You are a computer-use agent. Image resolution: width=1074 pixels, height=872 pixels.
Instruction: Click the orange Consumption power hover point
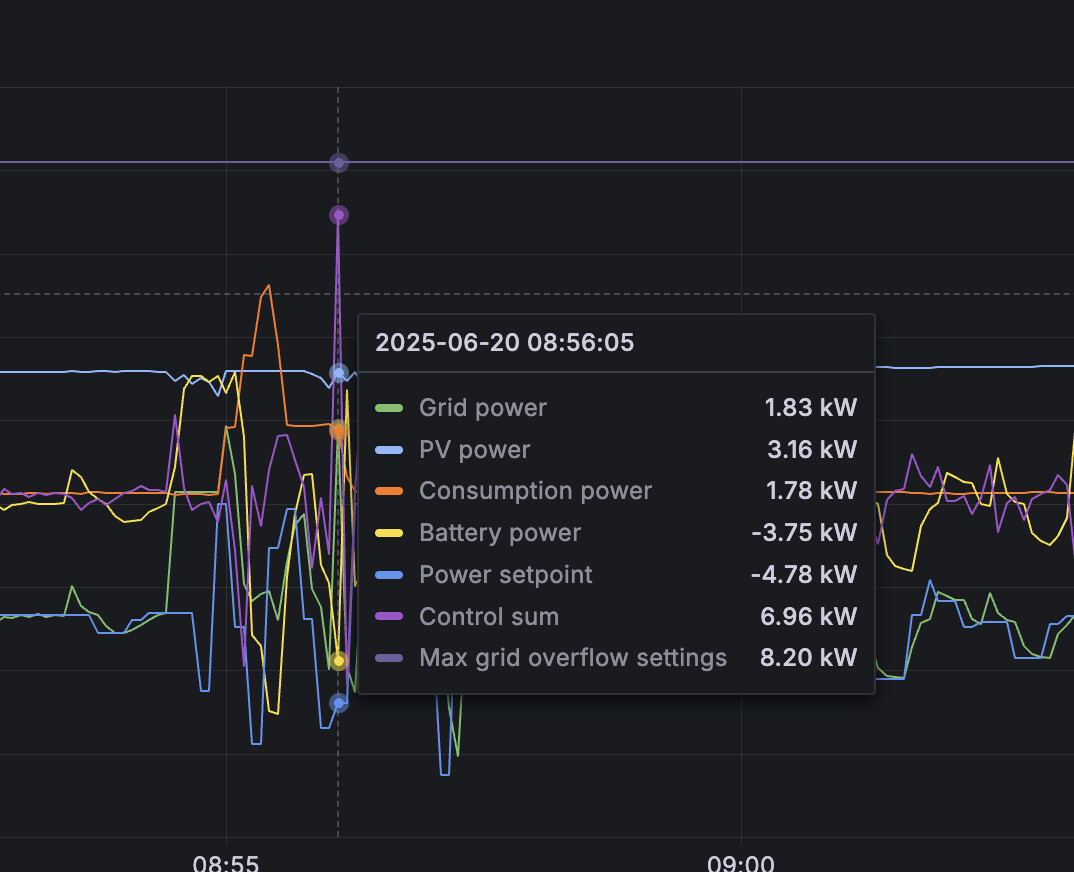(338, 430)
